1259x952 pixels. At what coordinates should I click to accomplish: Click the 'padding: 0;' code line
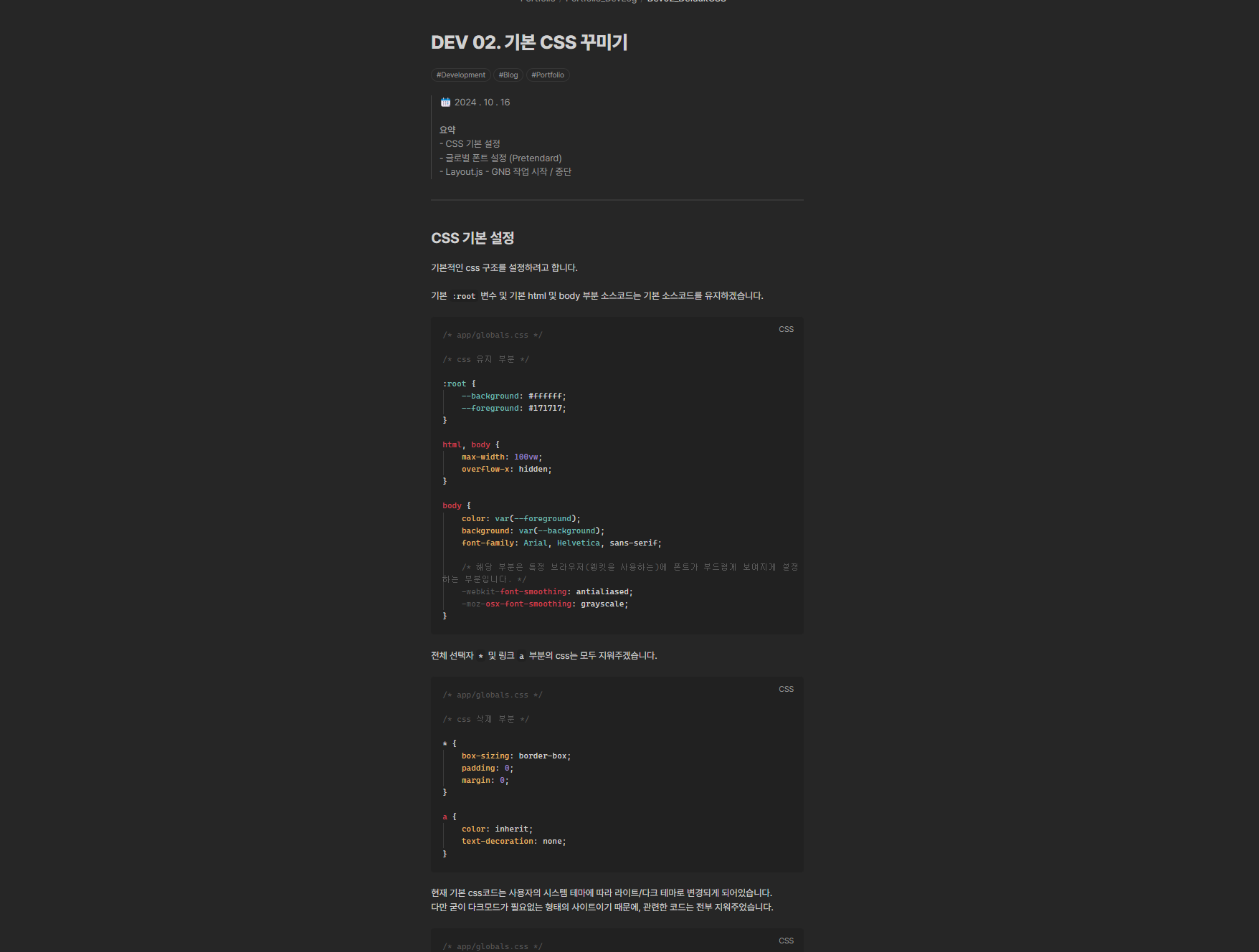click(x=488, y=768)
